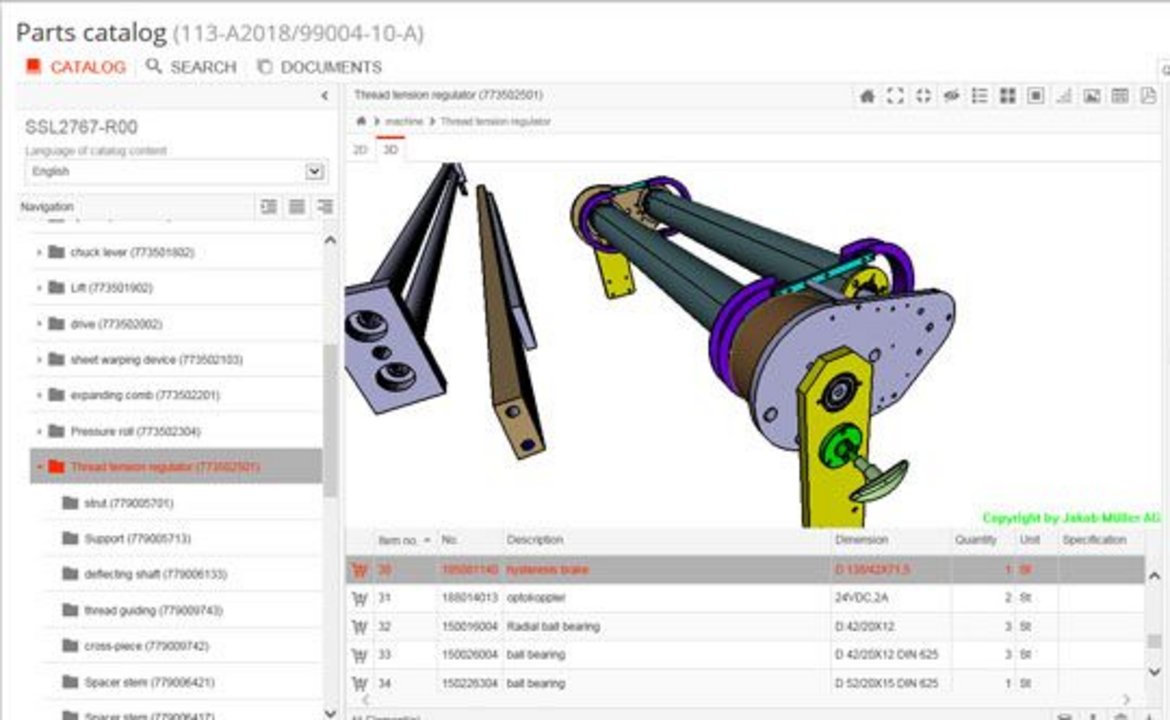Click the Description column header
This screenshot has width=1170, height=720.
point(535,539)
